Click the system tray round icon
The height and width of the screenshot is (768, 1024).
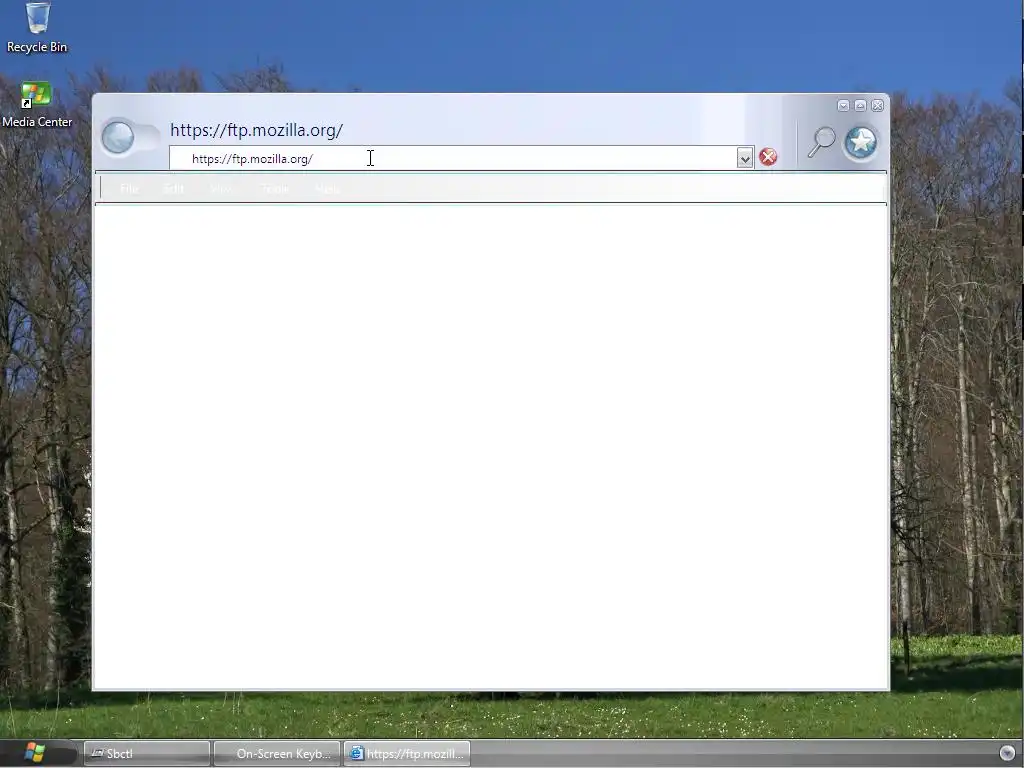point(1007,753)
